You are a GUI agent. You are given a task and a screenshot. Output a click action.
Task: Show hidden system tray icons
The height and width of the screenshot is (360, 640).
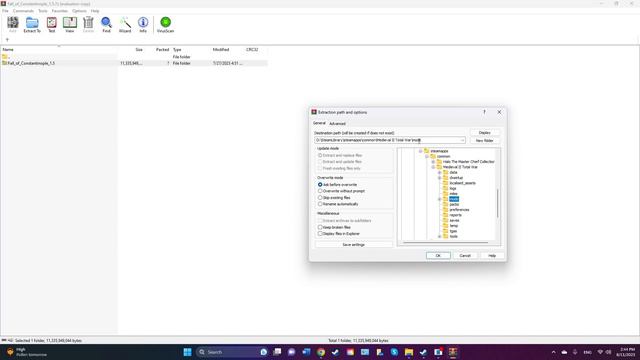553,352
